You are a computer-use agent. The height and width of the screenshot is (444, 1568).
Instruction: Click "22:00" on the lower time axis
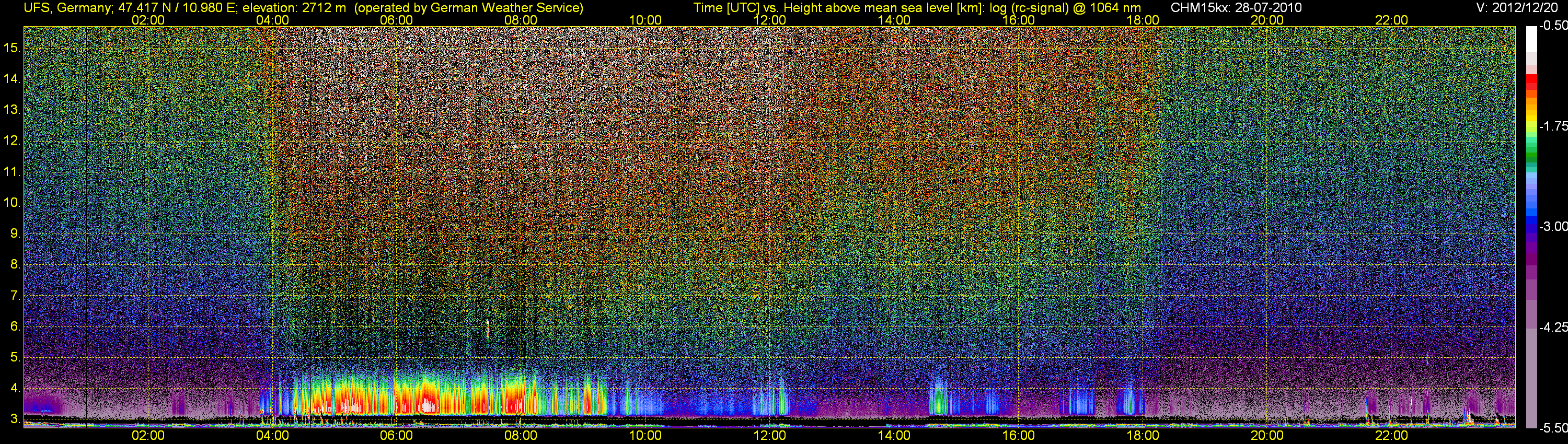[x=1391, y=436]
